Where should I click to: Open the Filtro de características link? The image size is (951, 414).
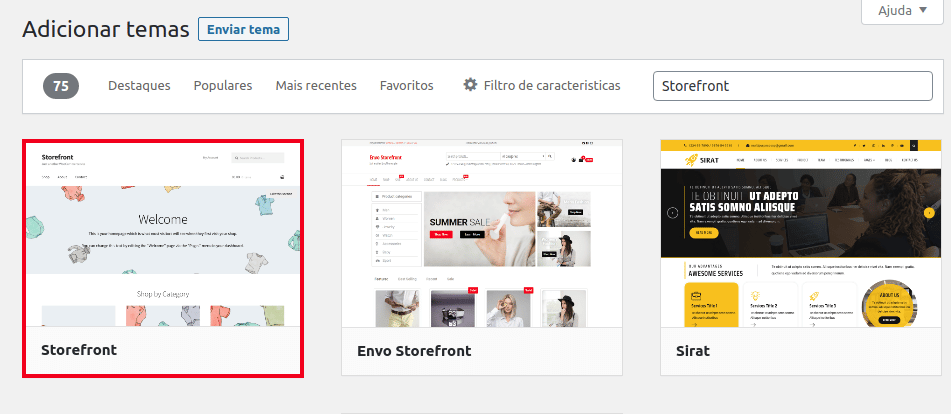point(542,85)
